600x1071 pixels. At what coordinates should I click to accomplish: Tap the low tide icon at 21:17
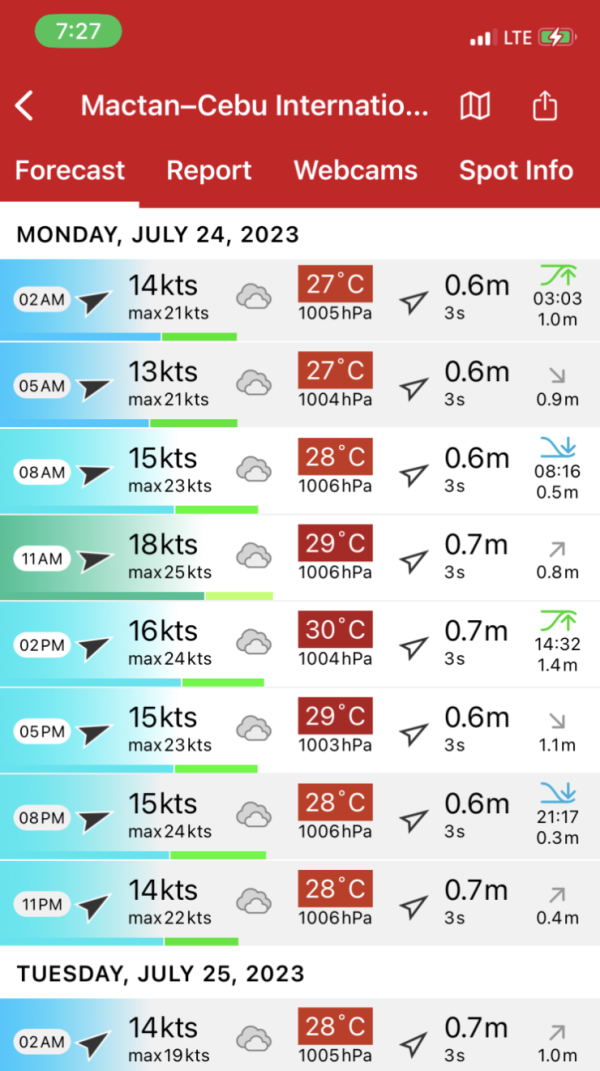[x=557, y=792]
